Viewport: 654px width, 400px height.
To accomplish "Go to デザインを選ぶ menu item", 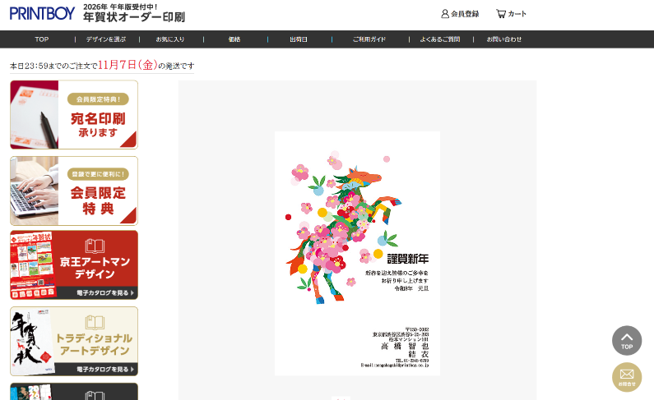I will (x=106, y=39).
